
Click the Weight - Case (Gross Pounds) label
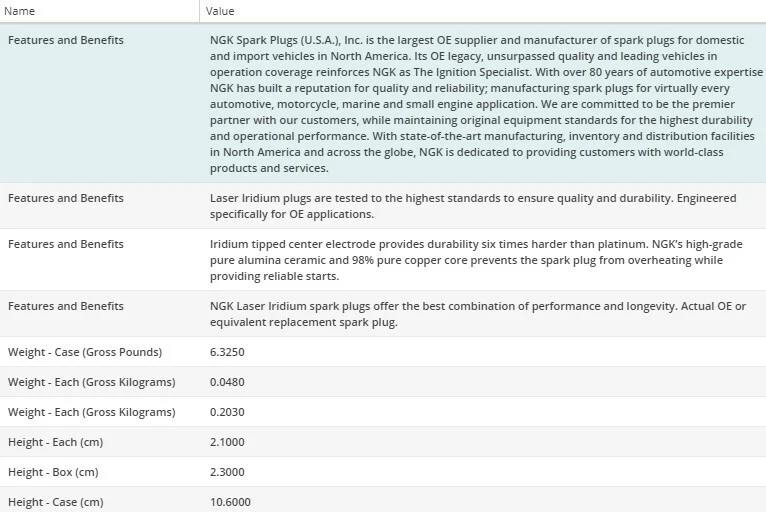84,352
